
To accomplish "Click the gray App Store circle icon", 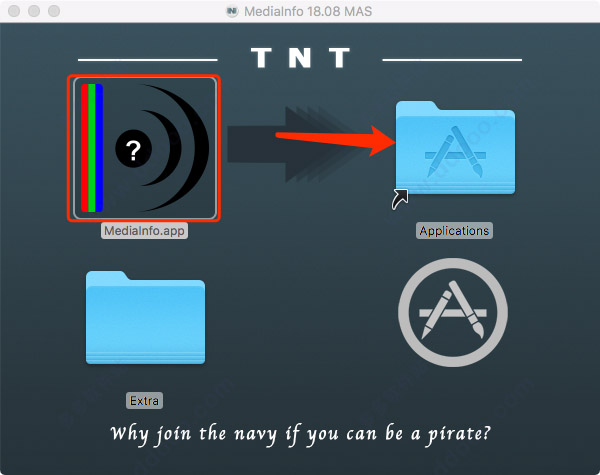I will tap(453, 312).
